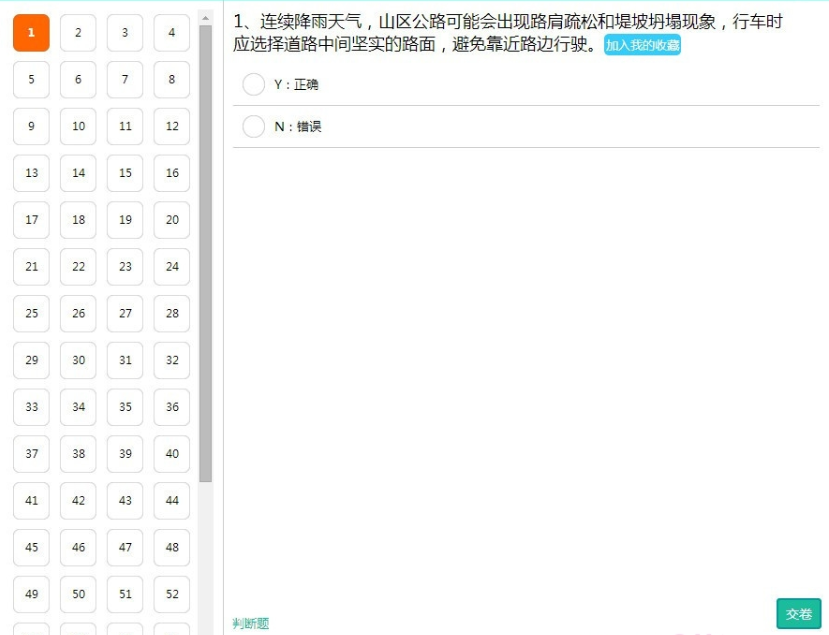The image size is (829, 635).
Task: Select question 44
Action: [171, 500]
